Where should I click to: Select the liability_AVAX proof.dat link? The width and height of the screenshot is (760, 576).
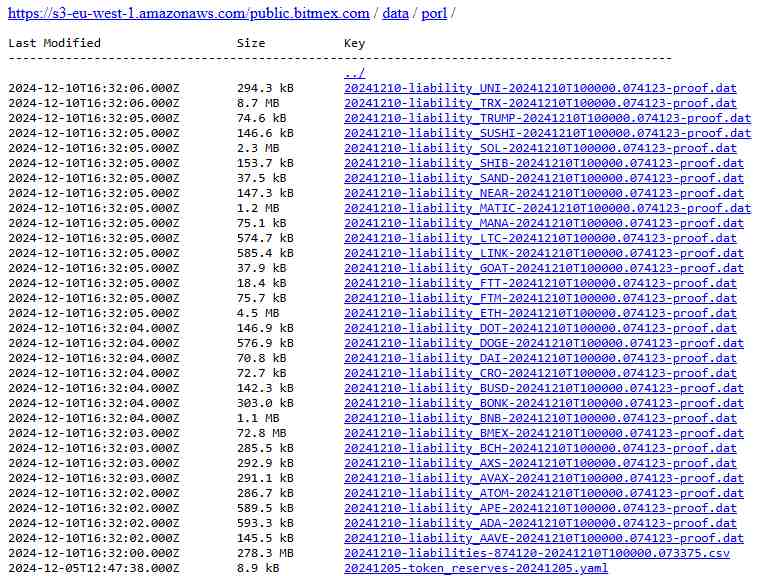point(544,479)
